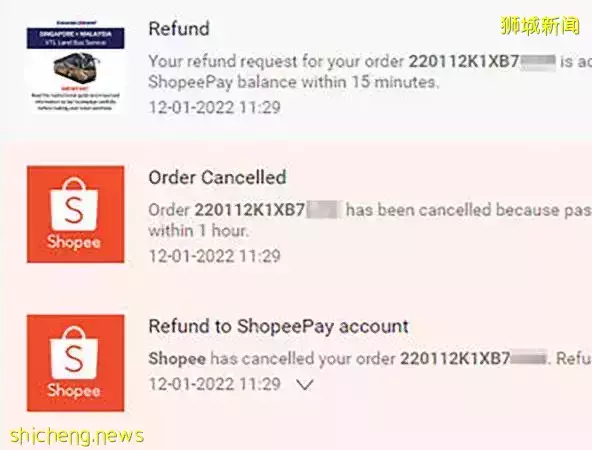
Task: Open the Refund notification title
Action: coord(179,29)
